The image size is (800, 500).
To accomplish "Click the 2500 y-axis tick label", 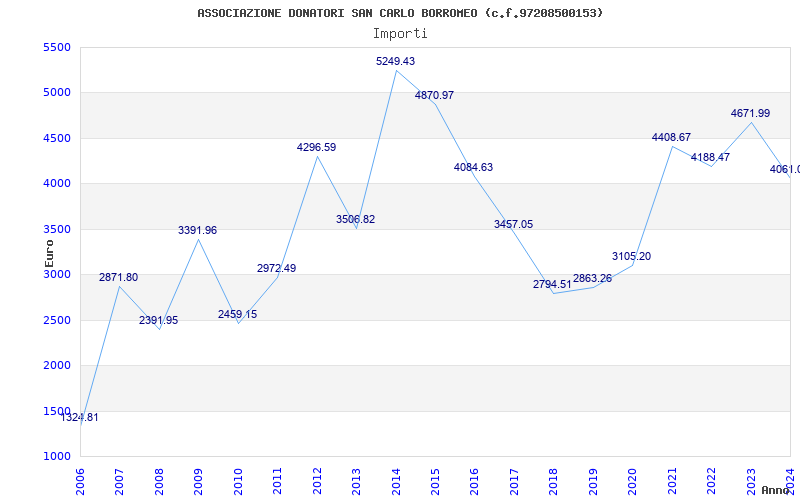I will 57,320.
